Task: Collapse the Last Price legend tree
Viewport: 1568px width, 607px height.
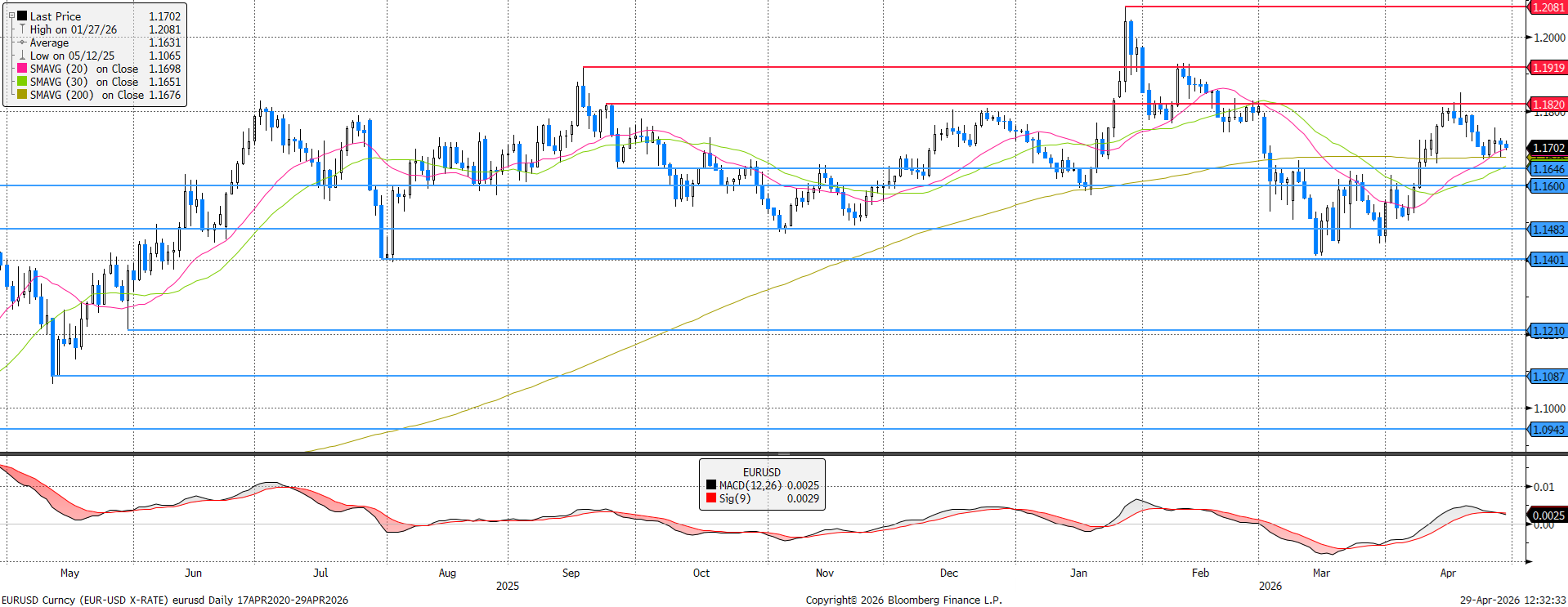Action: 11,16
